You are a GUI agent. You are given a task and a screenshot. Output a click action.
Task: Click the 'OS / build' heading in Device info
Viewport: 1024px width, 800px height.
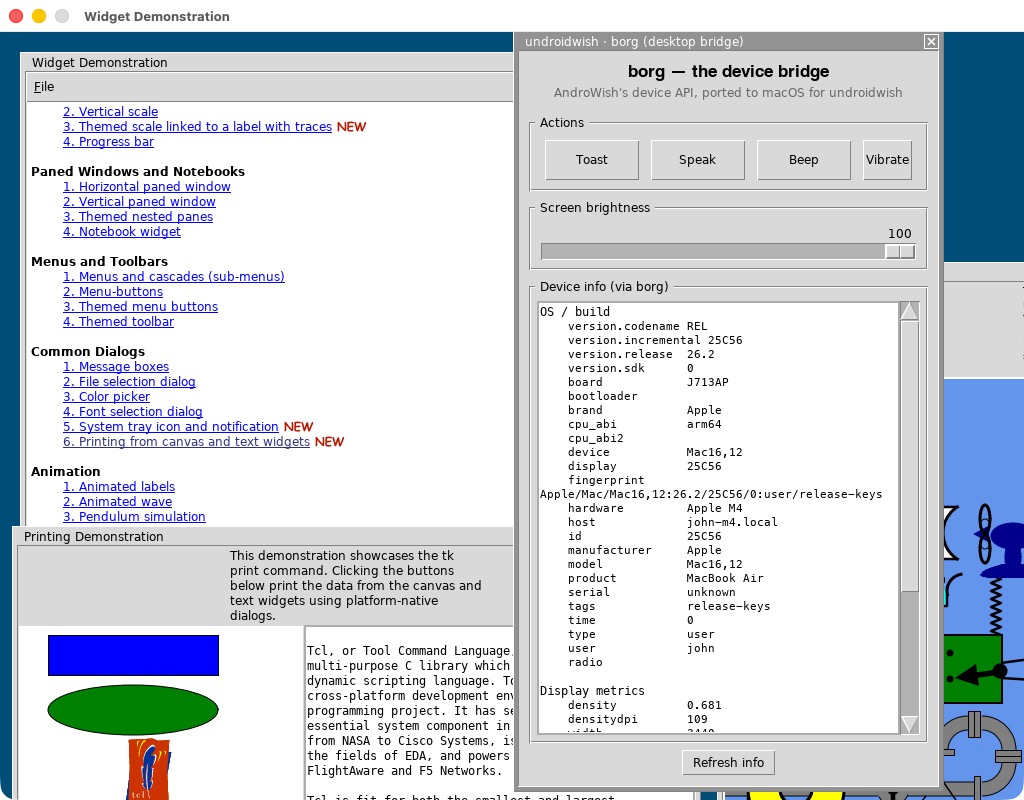[575, 312]
